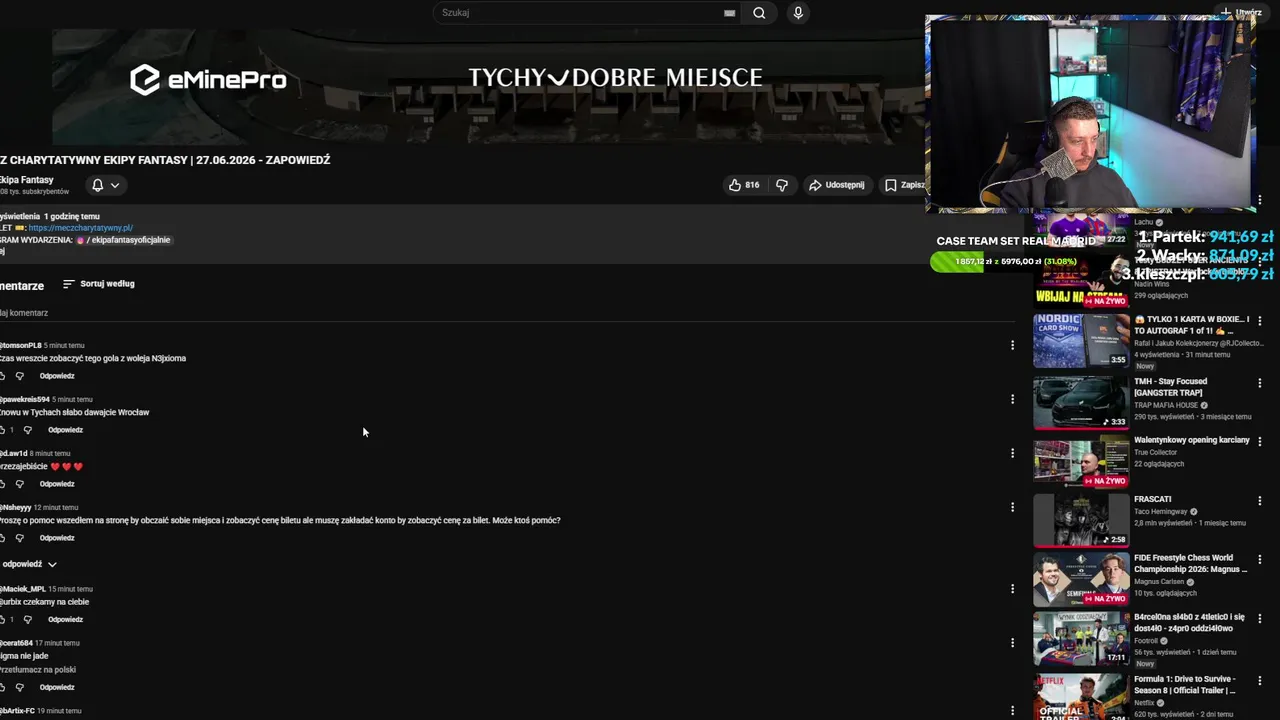1280x720 pixels.
Task: Reply to tomsonPL8's comment via Odpowiedz
Action: click(57, 376)
